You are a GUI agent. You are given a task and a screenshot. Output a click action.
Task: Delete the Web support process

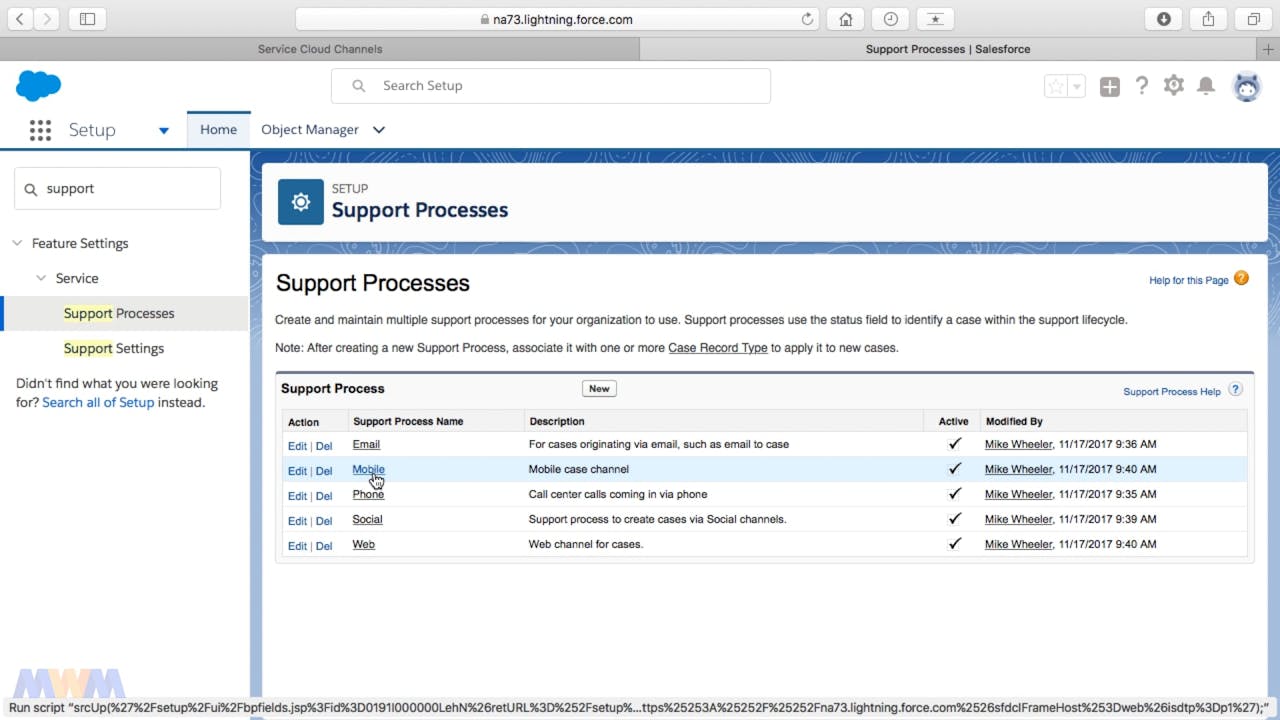(x=324, y=545)
